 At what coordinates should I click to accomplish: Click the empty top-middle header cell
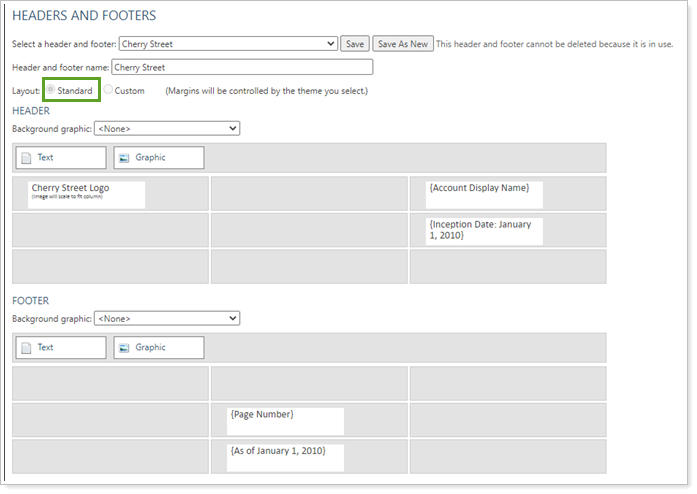click(x=309, y=194)
